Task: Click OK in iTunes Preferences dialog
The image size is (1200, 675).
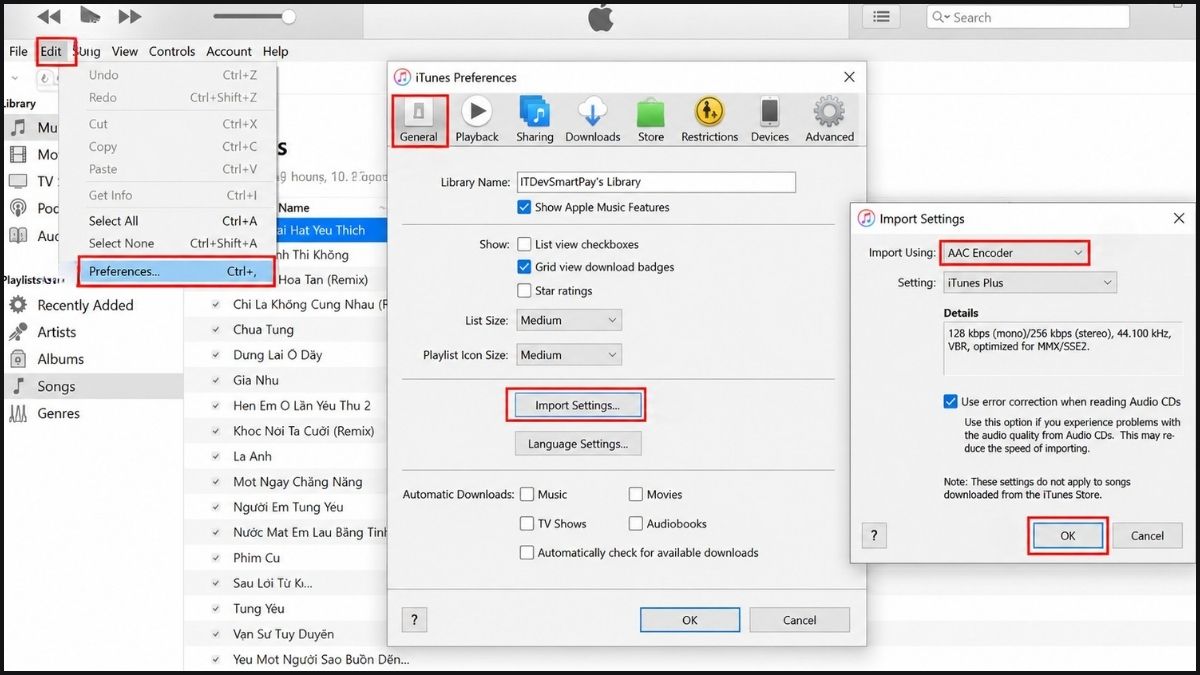Action: (690, 620)
